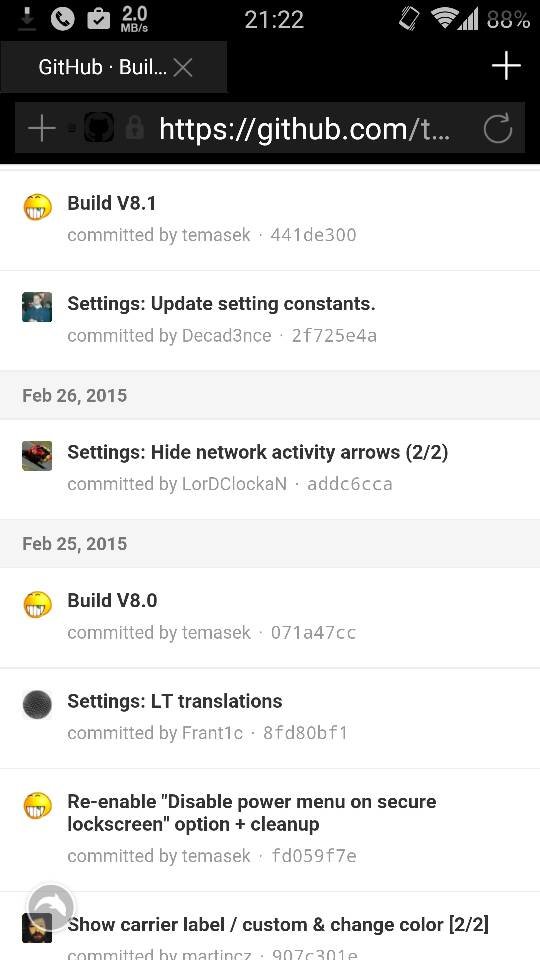Tap temasek smiley avatar beside Build V8.0
This screenshot has height=960, width=540.
point(37,605)
